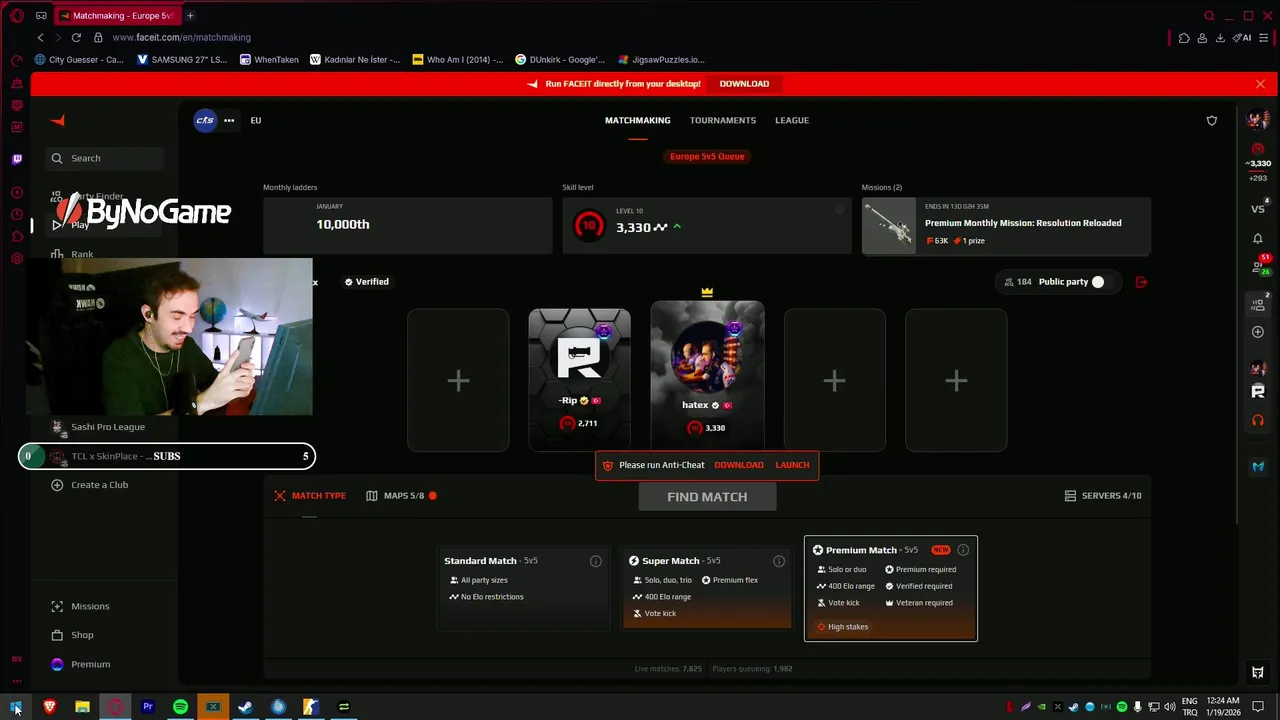This screenshot has width=1280, height=720.
Task: Open browser downloads icon
Action: click(x=1220, y=38)
